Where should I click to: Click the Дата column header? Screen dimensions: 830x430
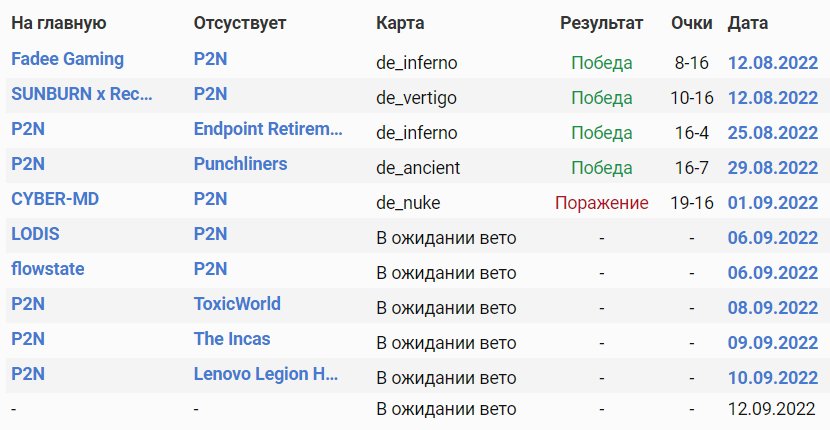(x=749, y=23)
